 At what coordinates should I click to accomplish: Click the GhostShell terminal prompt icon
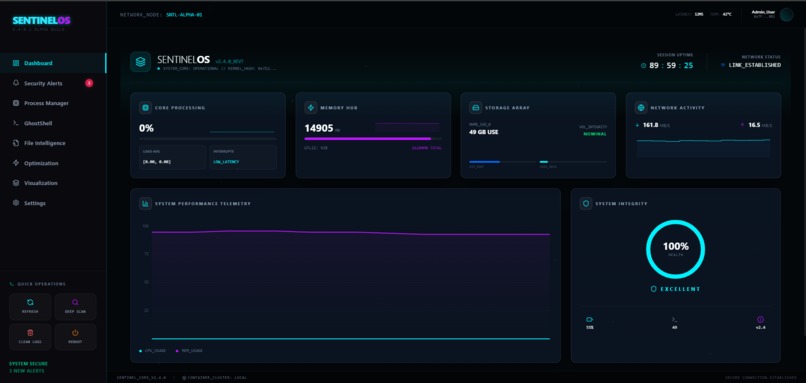tap(16, 123)
